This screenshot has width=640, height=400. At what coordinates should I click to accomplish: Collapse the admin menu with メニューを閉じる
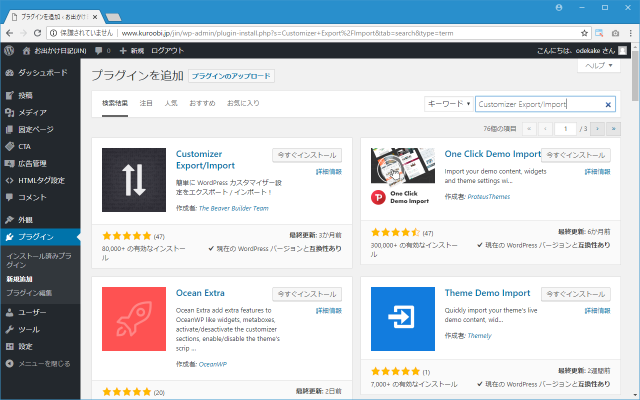(x=44, y=364)
